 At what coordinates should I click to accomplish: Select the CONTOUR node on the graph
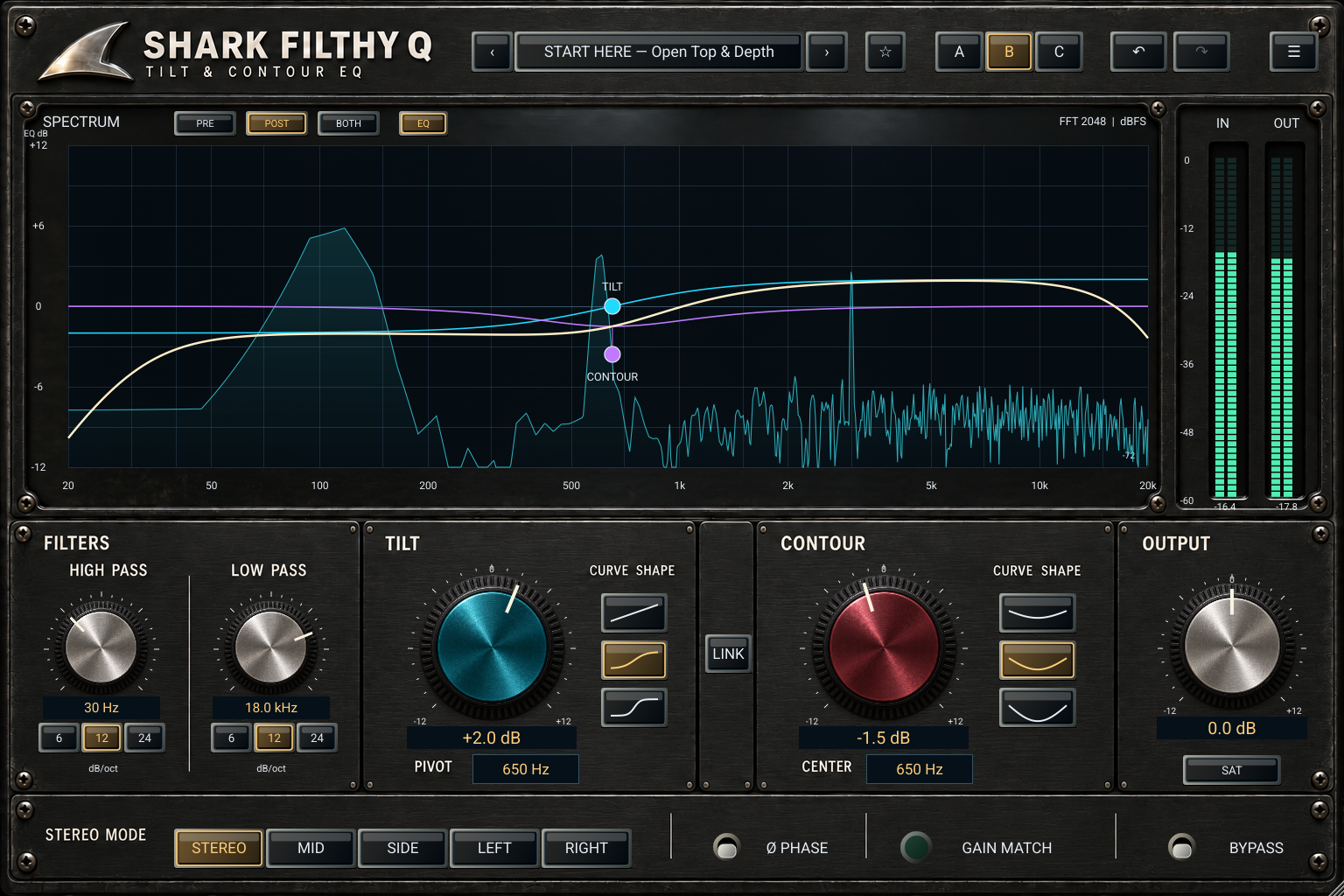pos(612,354)
